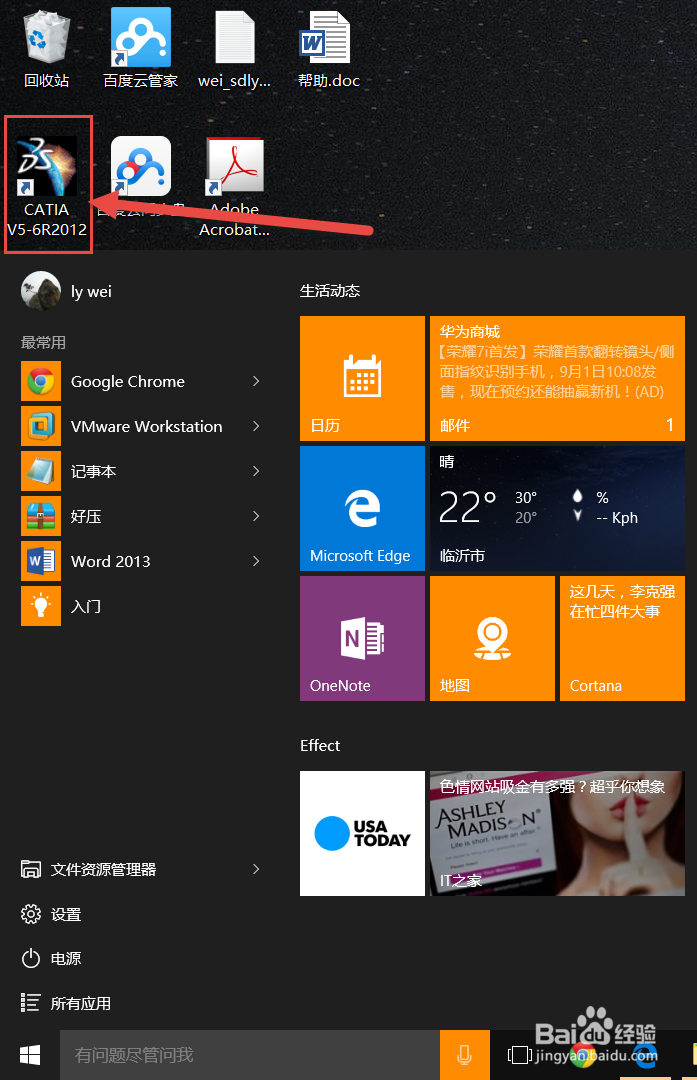Click the Effect group header
The width and height of the screenshot is (697, 1080).
coord(320,745)
